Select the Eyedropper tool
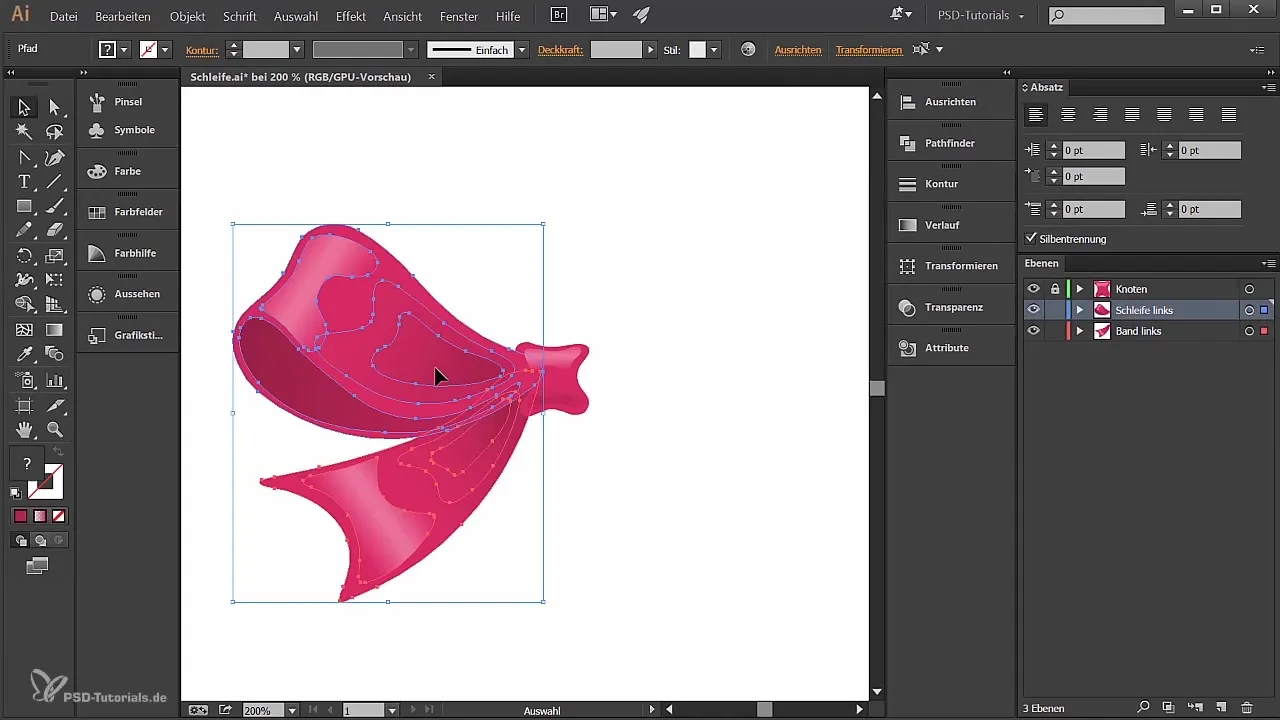The width and height of the screenshot is (1280, 720). (24, 354)
